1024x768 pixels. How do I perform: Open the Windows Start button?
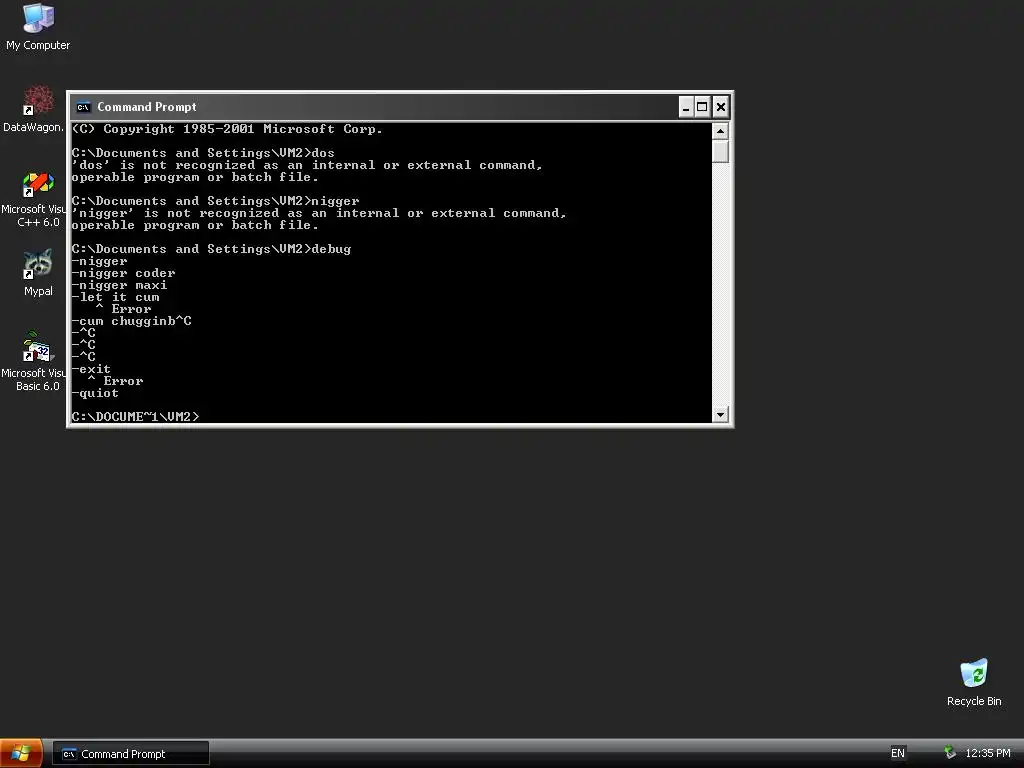(x=21, y=754)
